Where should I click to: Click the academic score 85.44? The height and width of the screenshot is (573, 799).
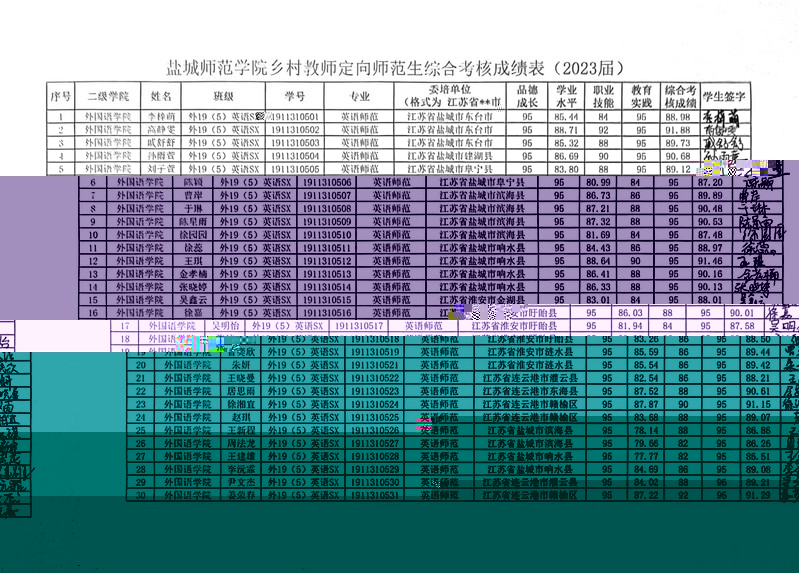tap(566, 117)
